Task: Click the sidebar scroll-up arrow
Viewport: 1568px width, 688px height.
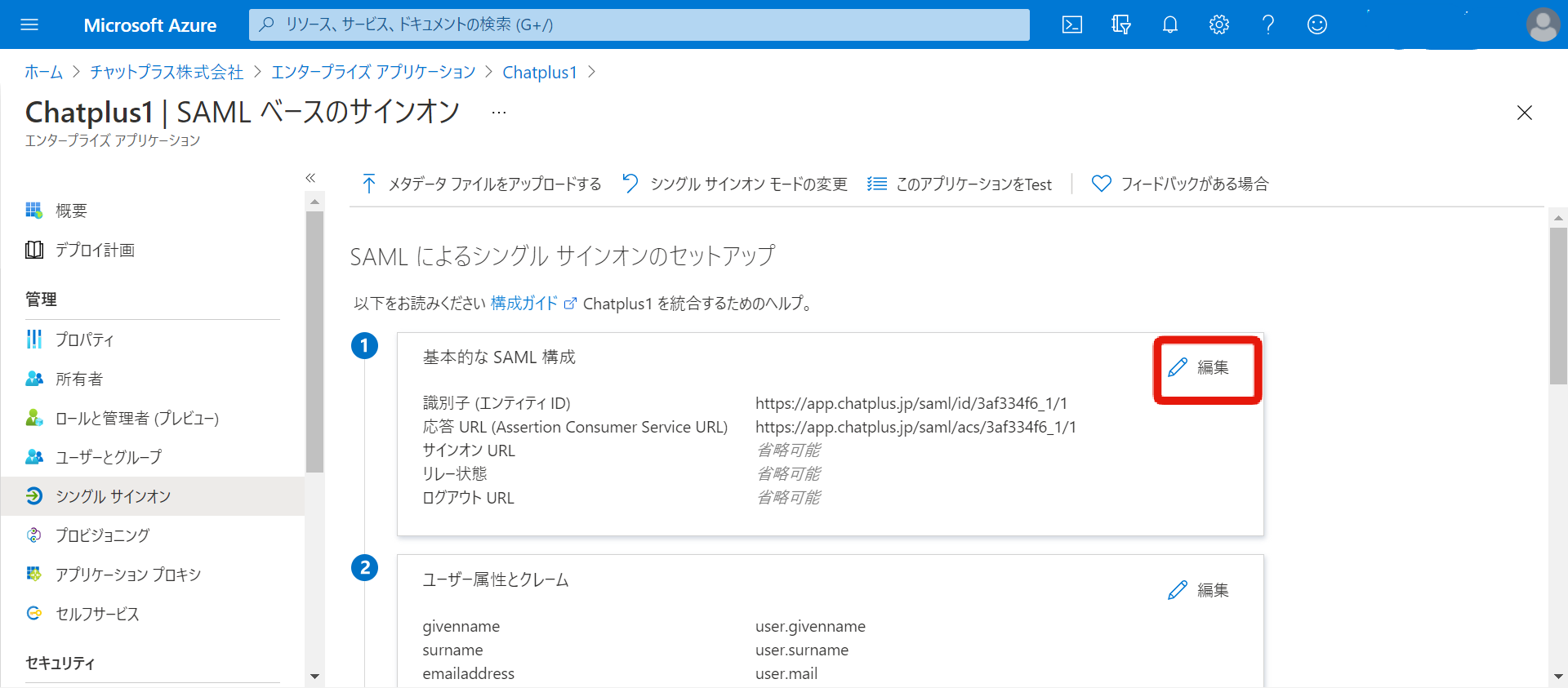Action: click(x=315, y=201)
